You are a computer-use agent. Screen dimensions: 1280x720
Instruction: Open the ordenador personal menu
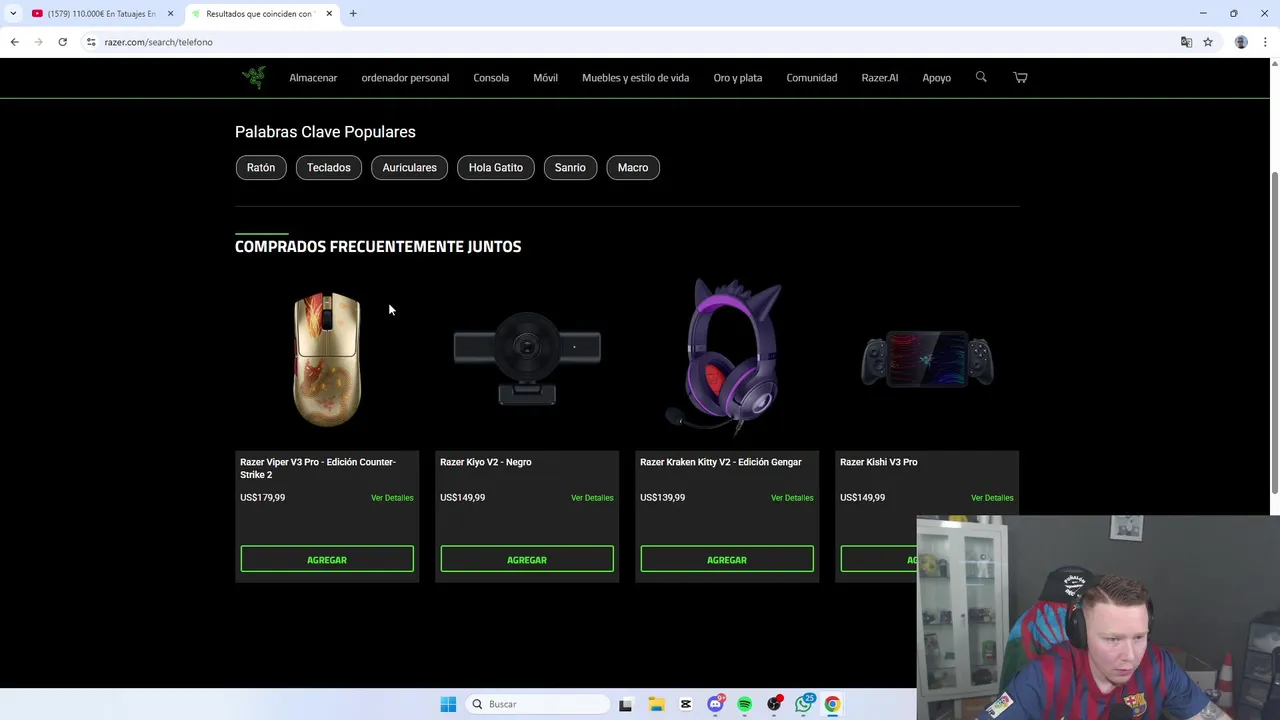[405, 78]
